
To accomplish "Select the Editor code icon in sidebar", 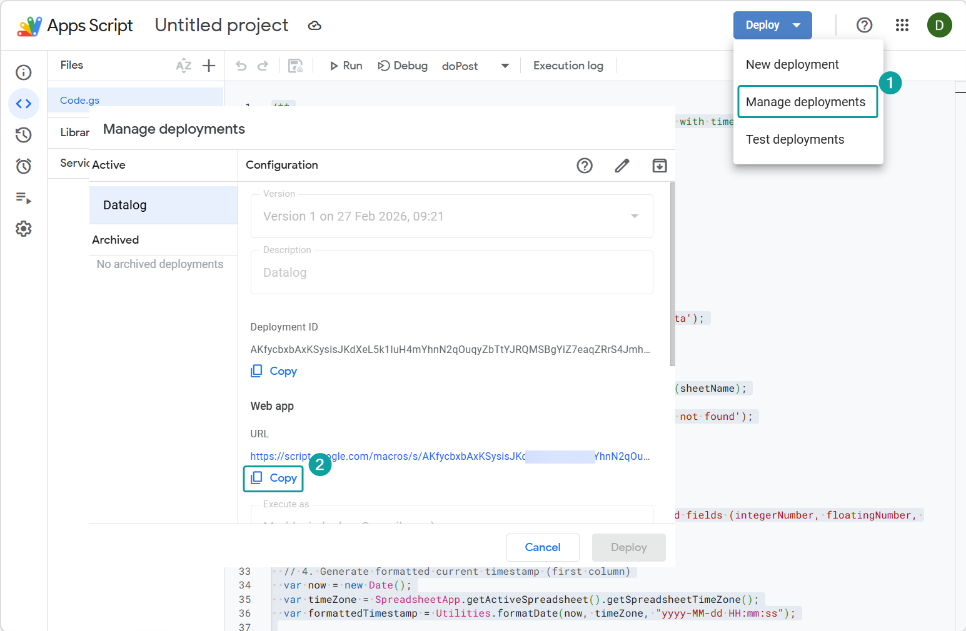I will pos(23,104).
